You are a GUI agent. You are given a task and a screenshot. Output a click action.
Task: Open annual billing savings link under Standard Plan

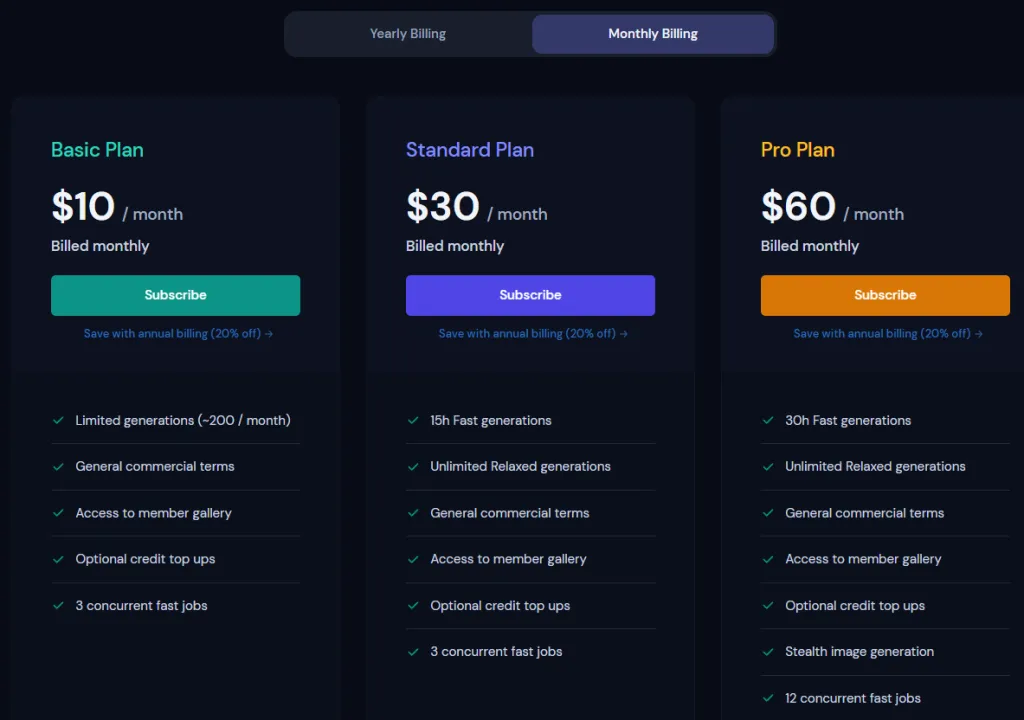[x=533, y=334]
